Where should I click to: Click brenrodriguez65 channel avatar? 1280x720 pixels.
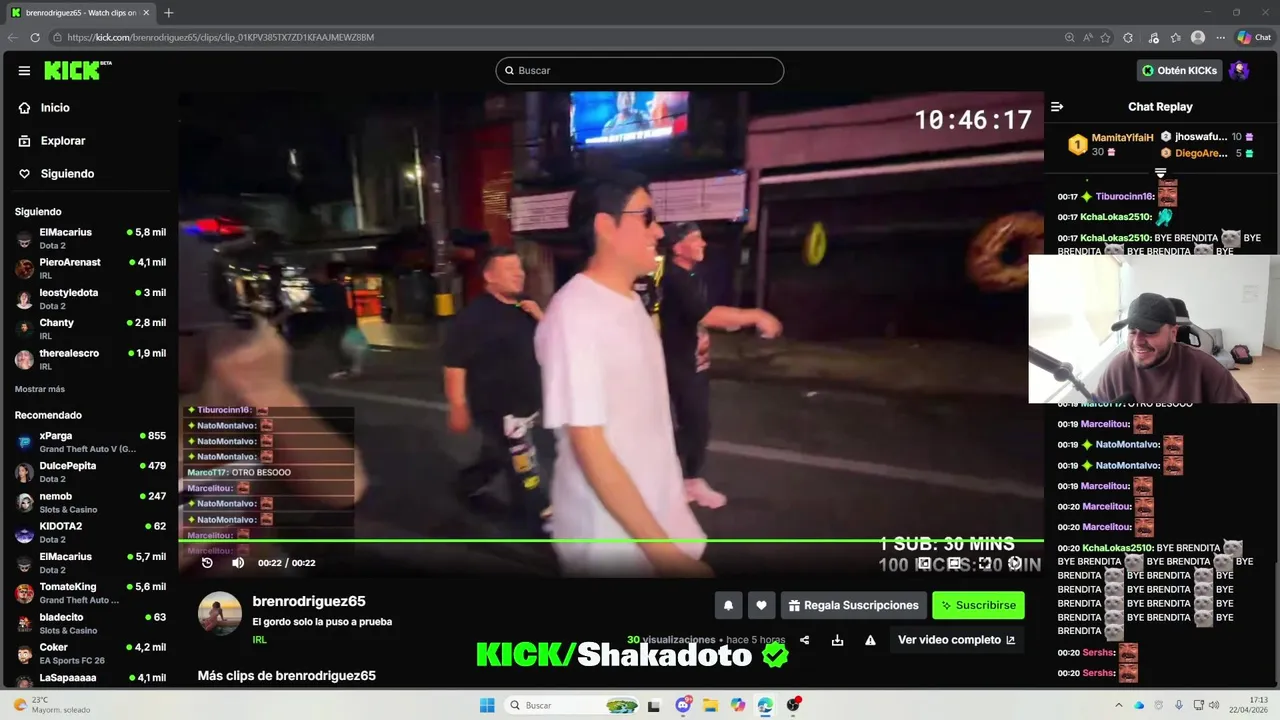pos(220,614)
